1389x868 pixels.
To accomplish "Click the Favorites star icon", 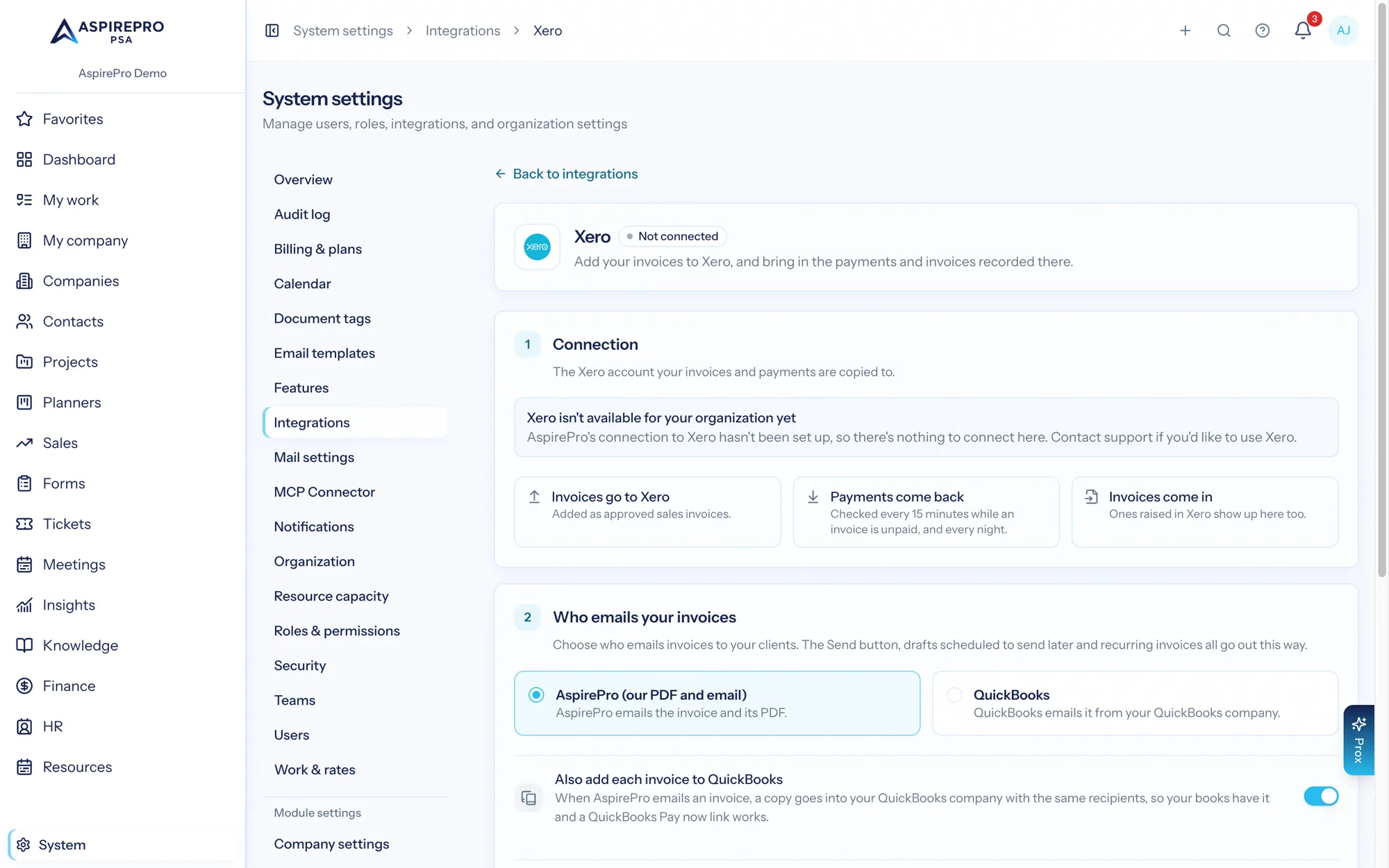I will tap(24, 119).
